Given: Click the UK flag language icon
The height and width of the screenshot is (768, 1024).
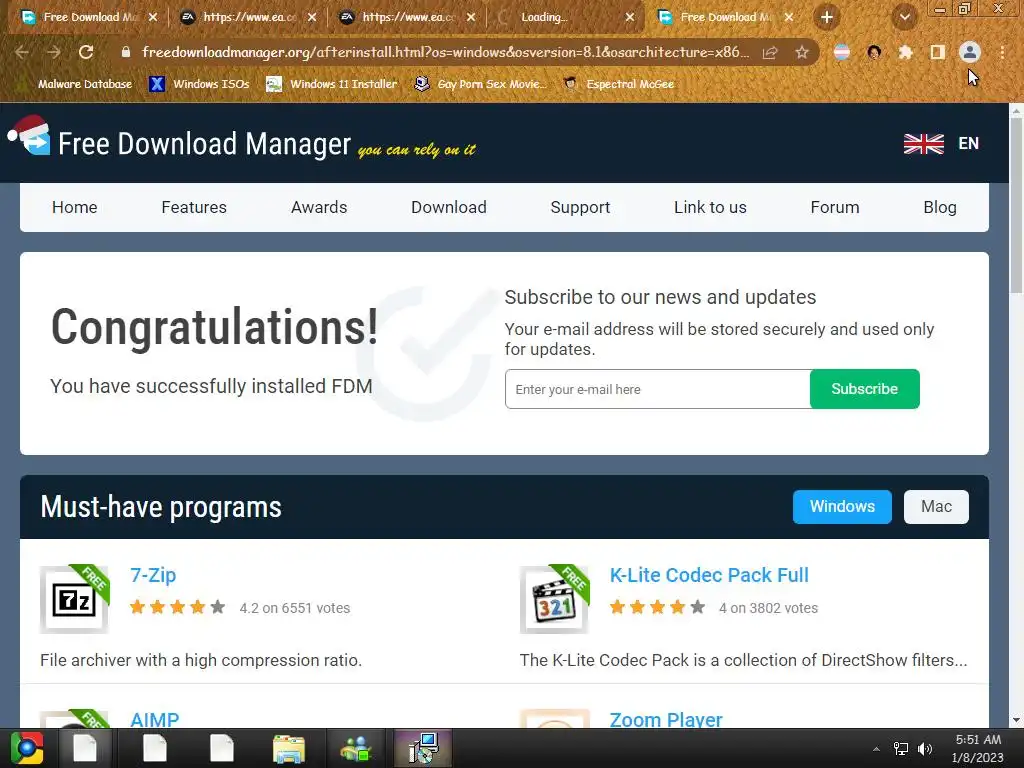Looking at the screenshot, I should (923, 144).
